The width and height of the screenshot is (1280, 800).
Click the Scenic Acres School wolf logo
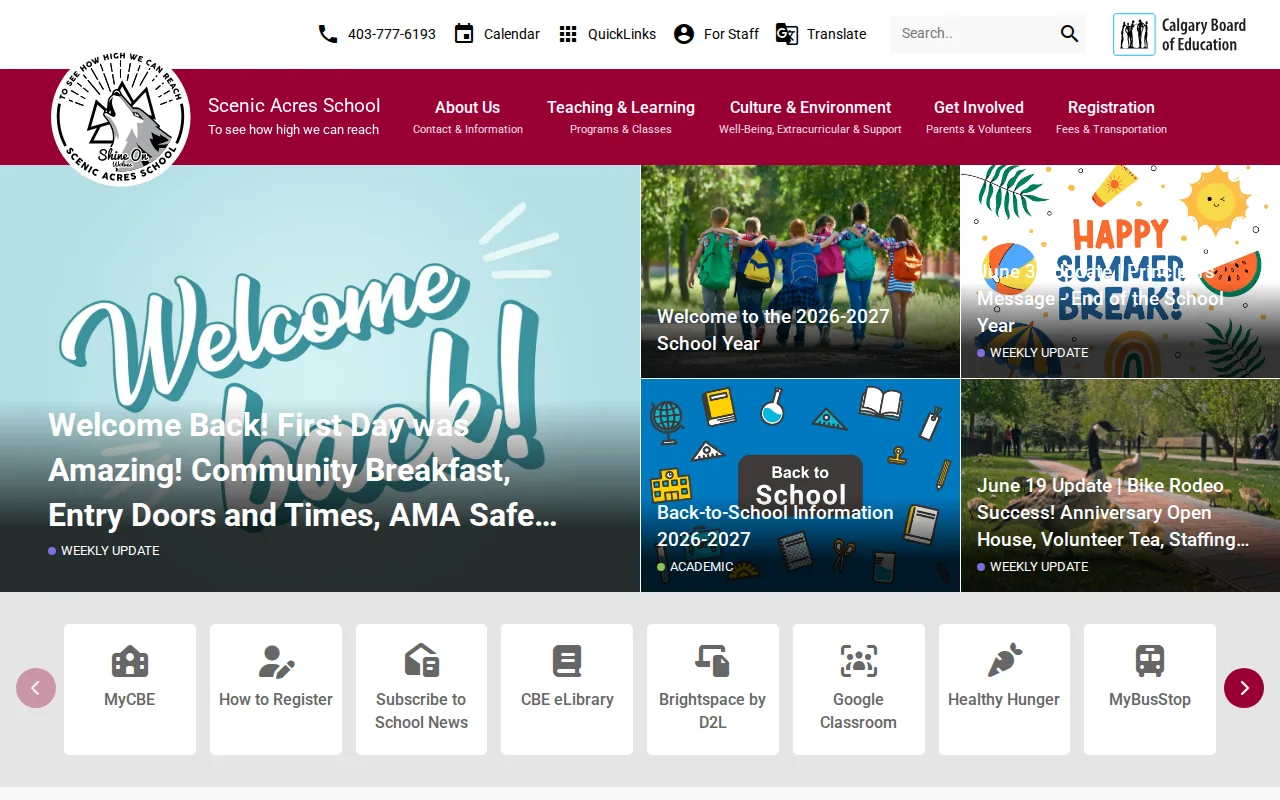click(120, 118)
